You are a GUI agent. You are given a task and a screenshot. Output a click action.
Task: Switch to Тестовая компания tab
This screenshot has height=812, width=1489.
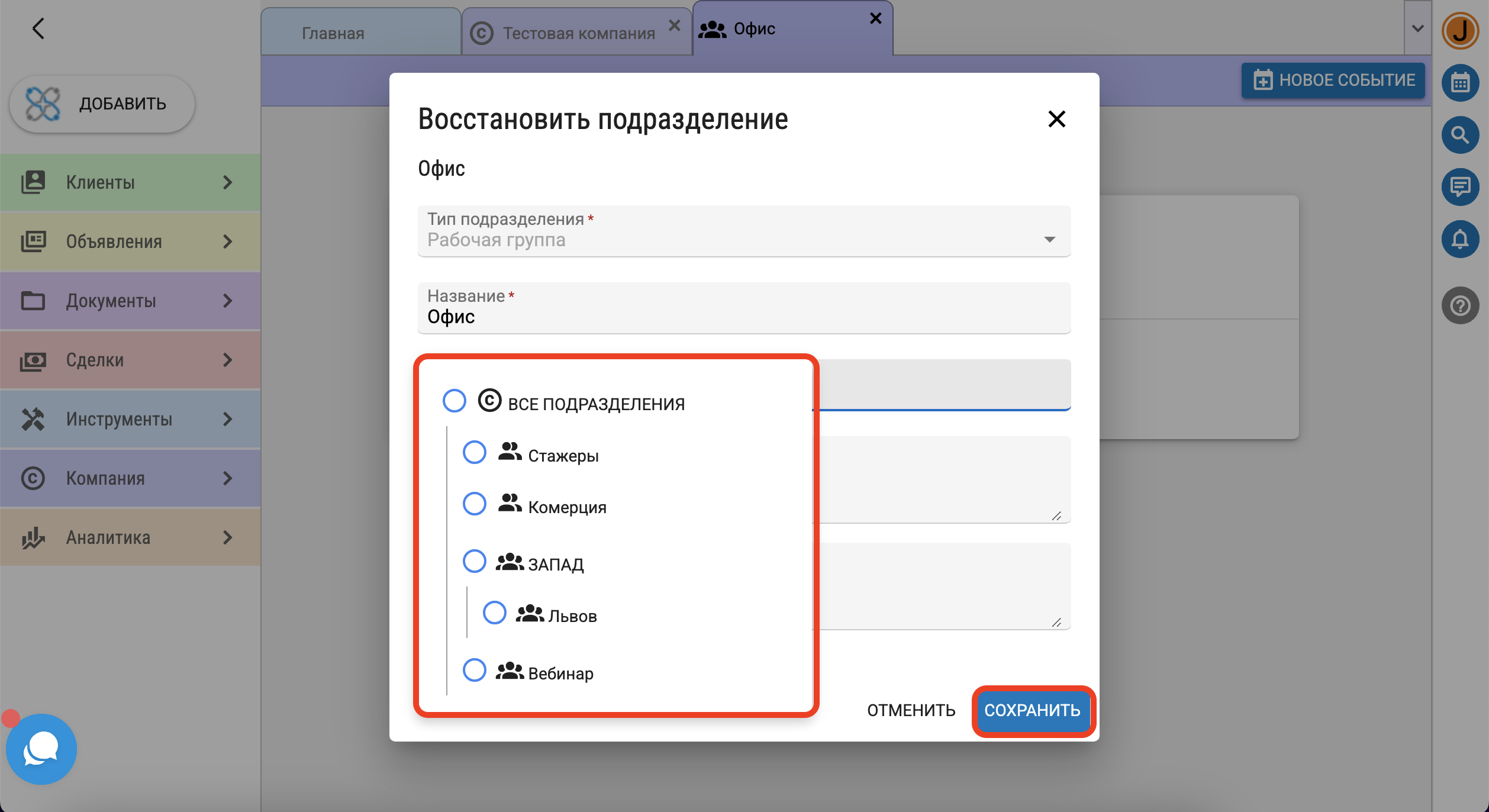point(578,33)
